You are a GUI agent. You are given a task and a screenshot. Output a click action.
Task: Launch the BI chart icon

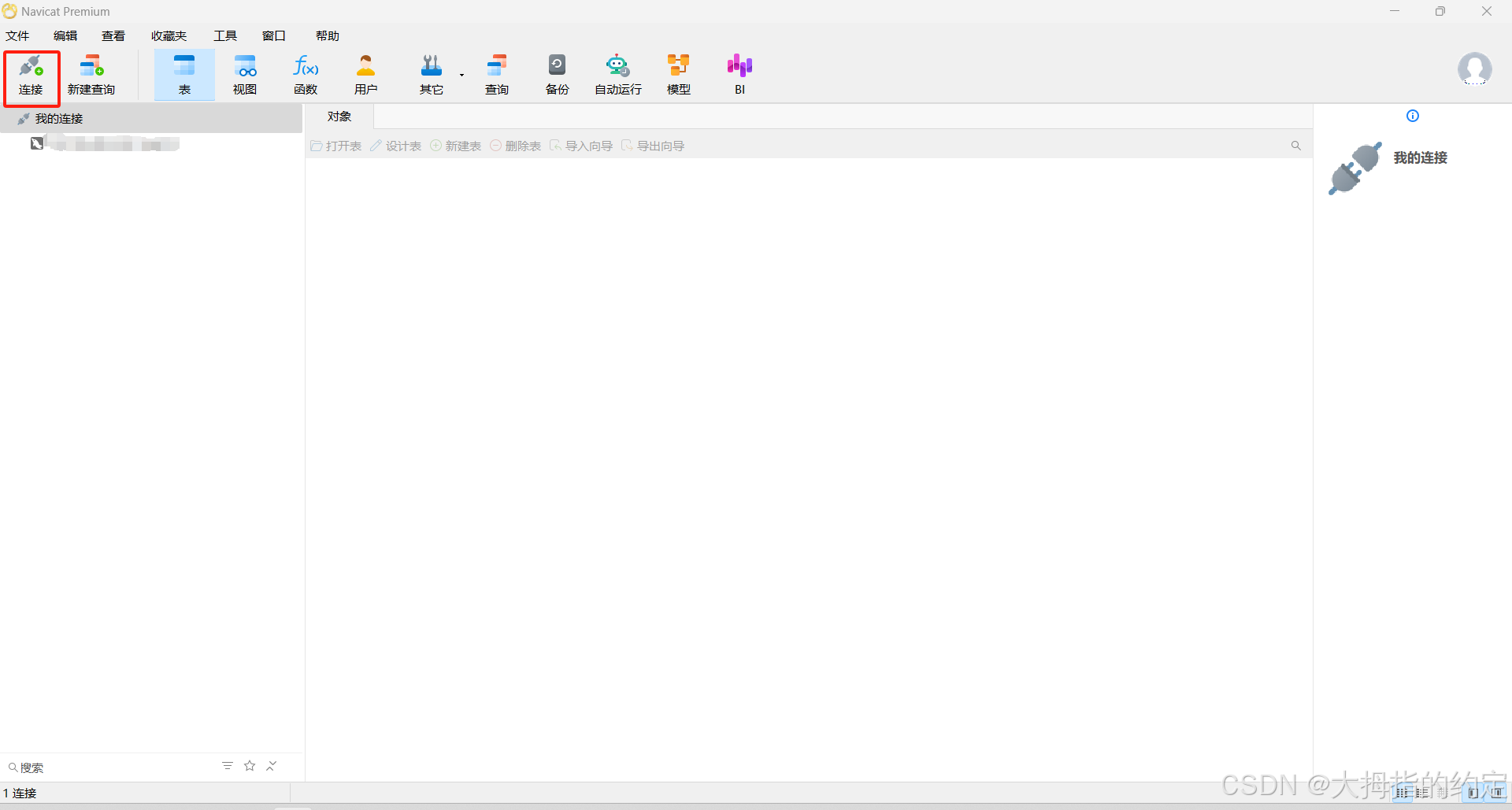coord(739,76)
